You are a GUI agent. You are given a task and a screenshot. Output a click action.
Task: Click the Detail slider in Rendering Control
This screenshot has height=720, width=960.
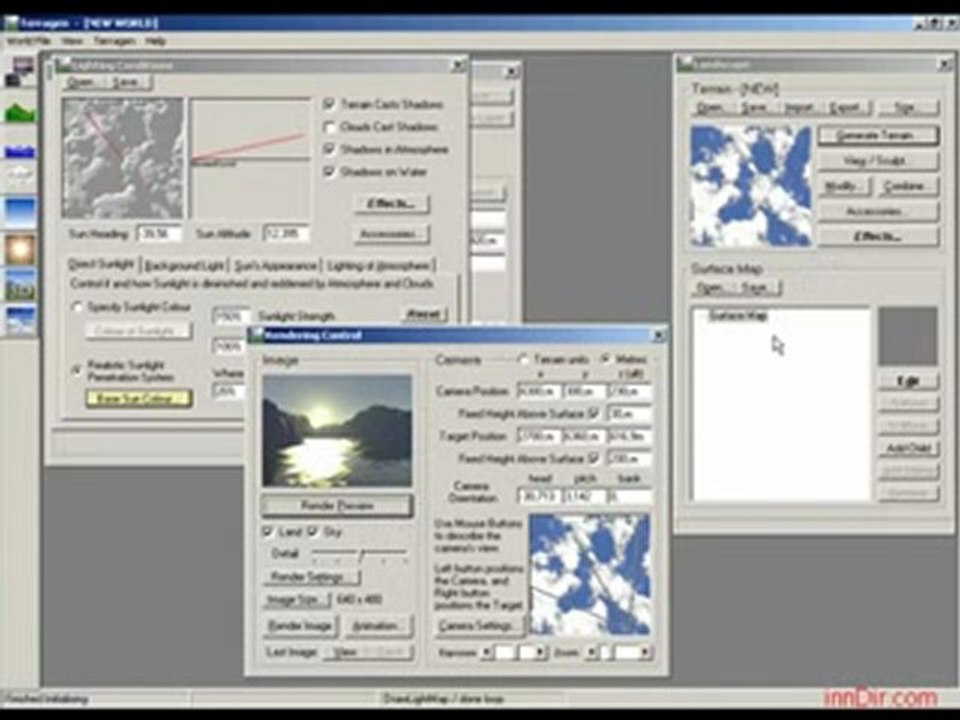tap(360, 555)
